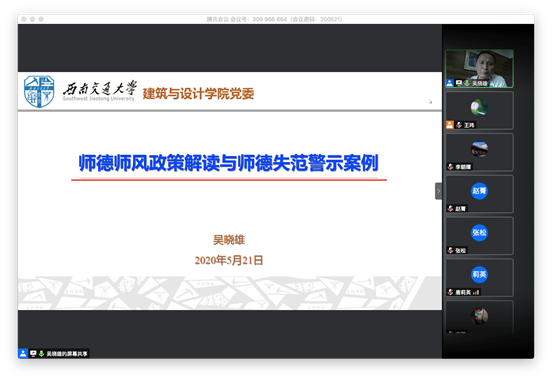Click the orange co-host badge on 王玮's tile
Screen dimensions: 552x380
[x=450, y=125]
